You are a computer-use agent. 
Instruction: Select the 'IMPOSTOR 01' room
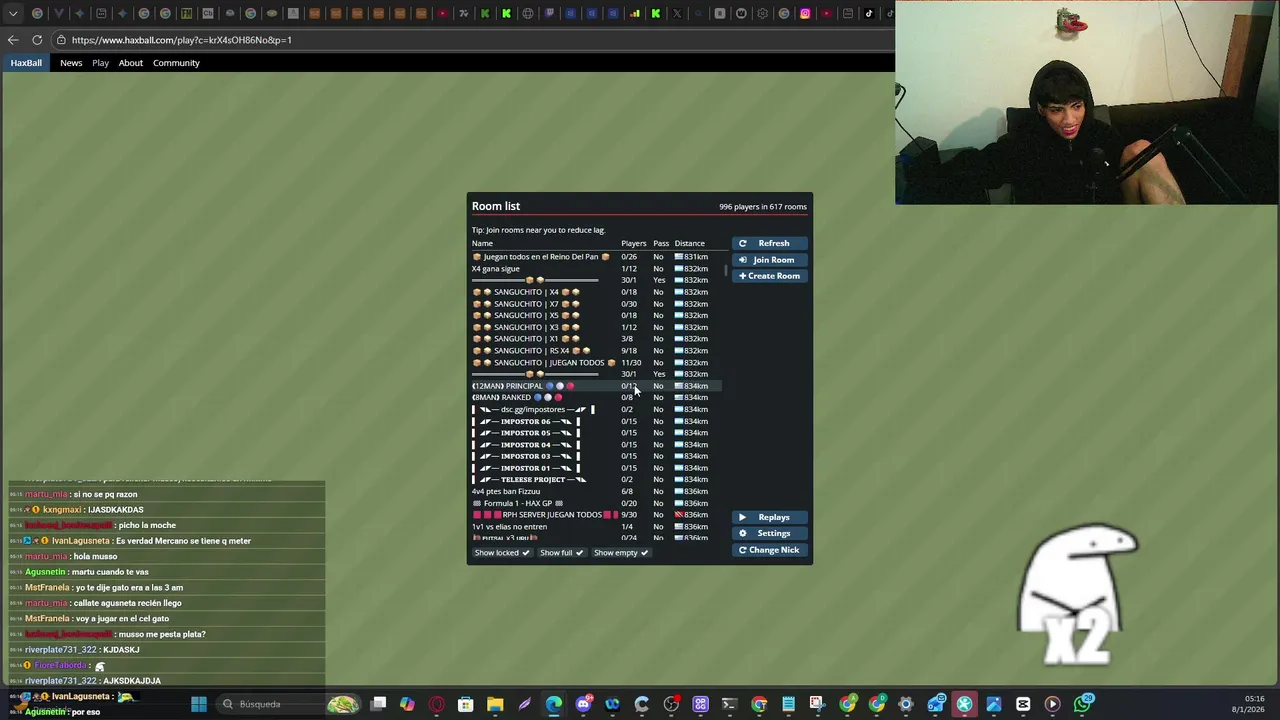(x=596, y=468)
